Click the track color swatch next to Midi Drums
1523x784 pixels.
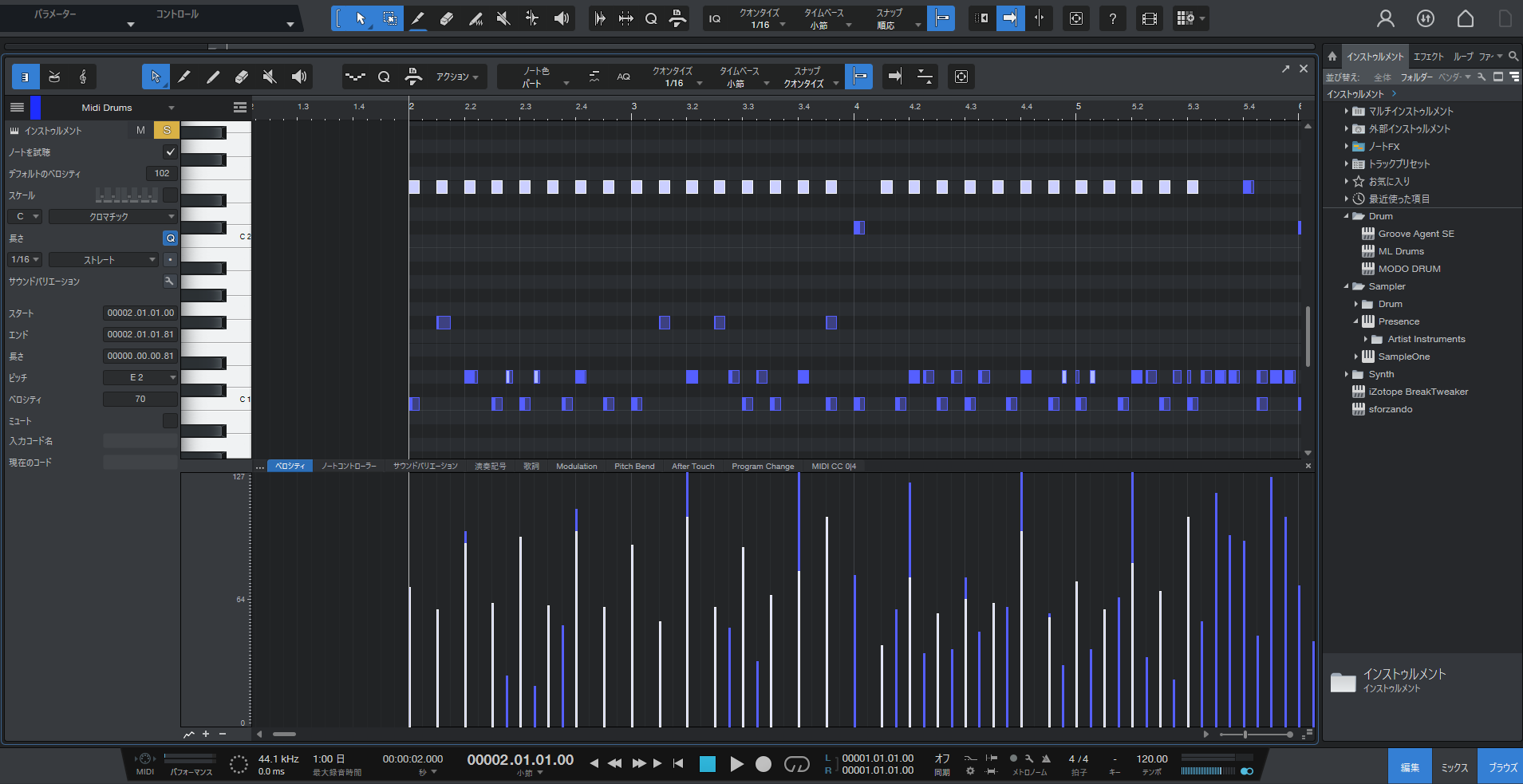click(34, 107)
